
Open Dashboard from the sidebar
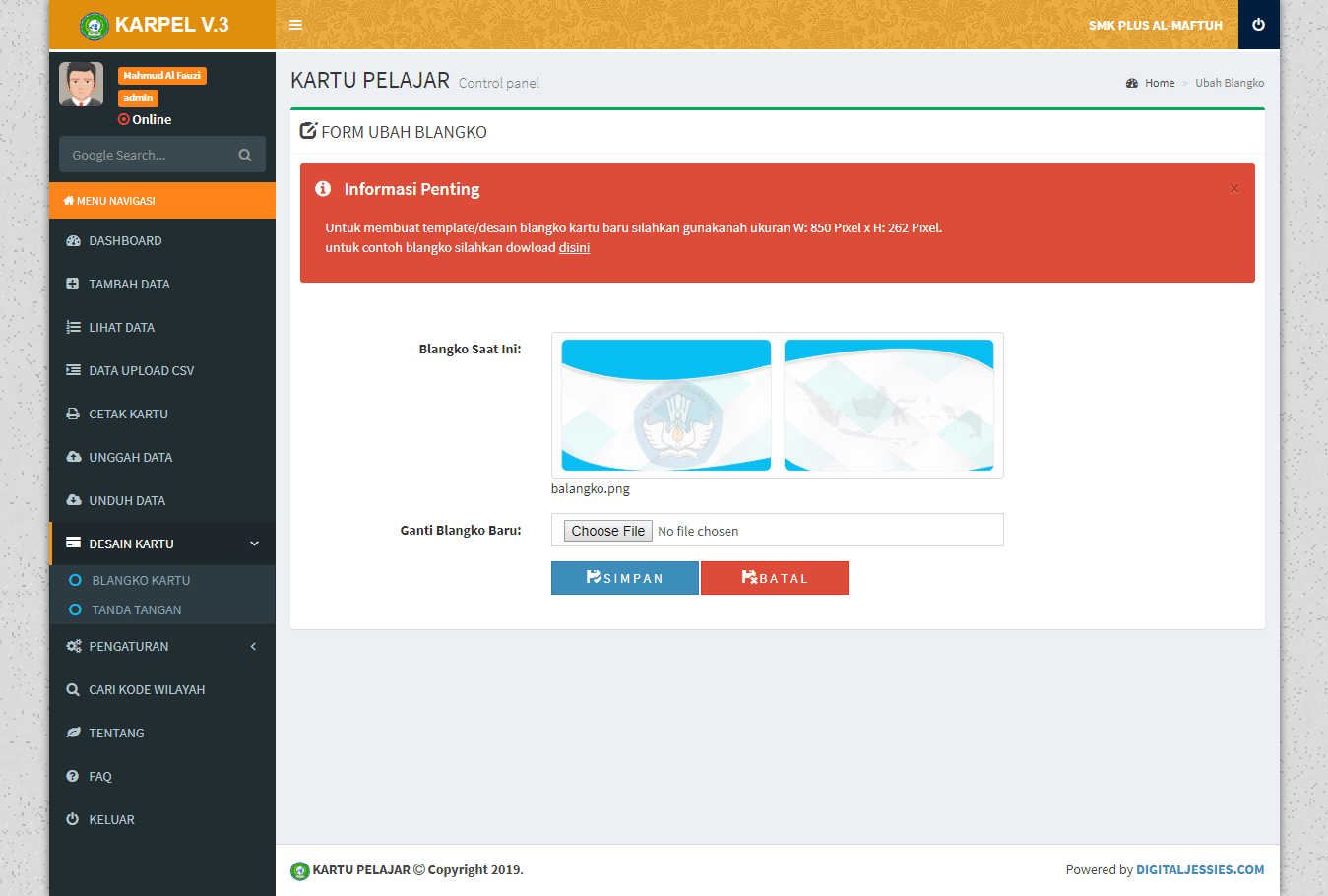(x=125, y=241)
